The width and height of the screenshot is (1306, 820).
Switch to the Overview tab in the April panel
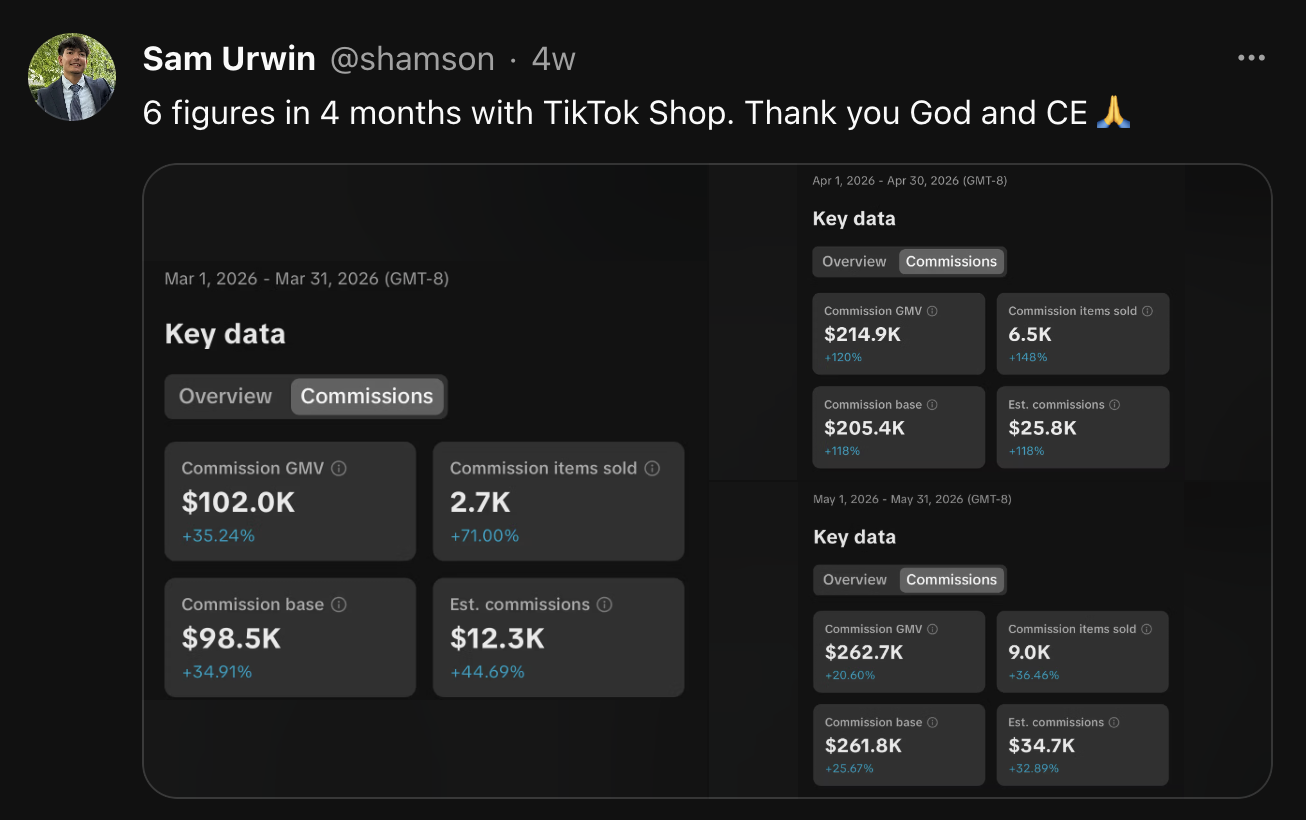coord(854,261)
